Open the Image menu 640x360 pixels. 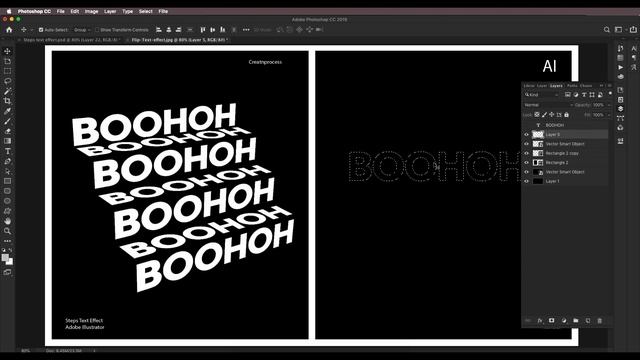tap(91, 11)
